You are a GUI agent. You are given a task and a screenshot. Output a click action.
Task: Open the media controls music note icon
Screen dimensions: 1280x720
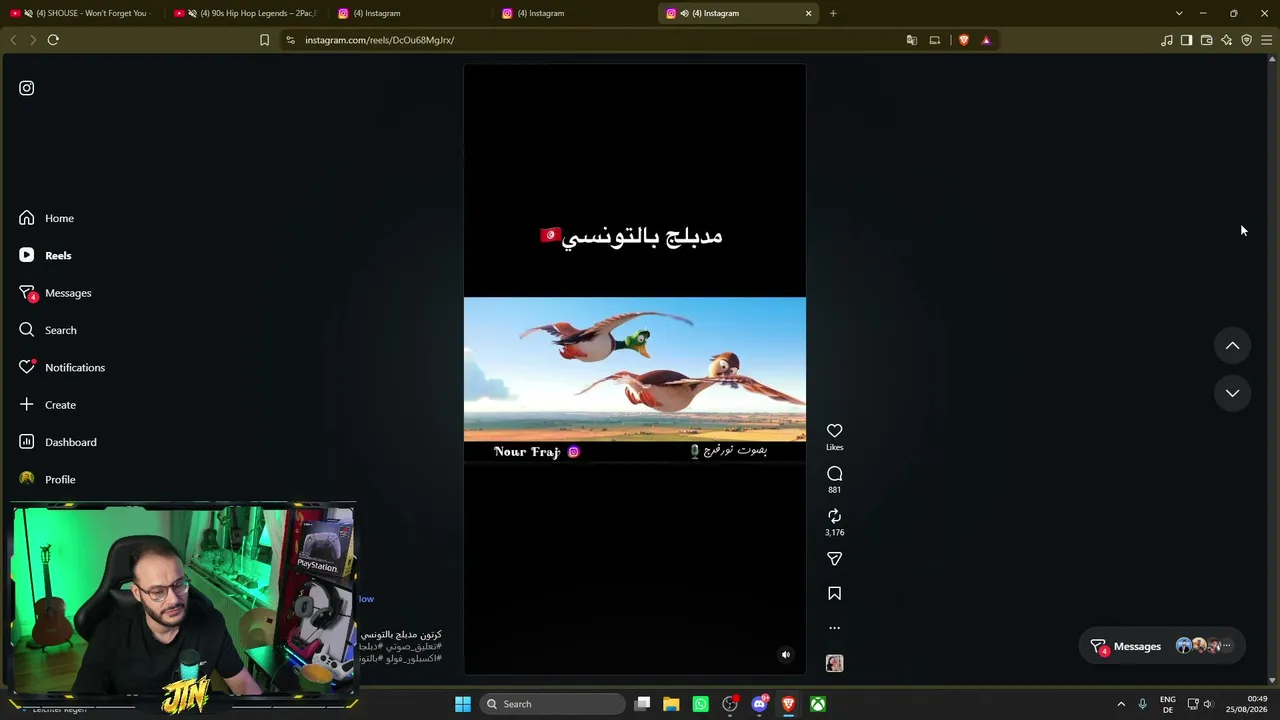[x=1167, y=40]
